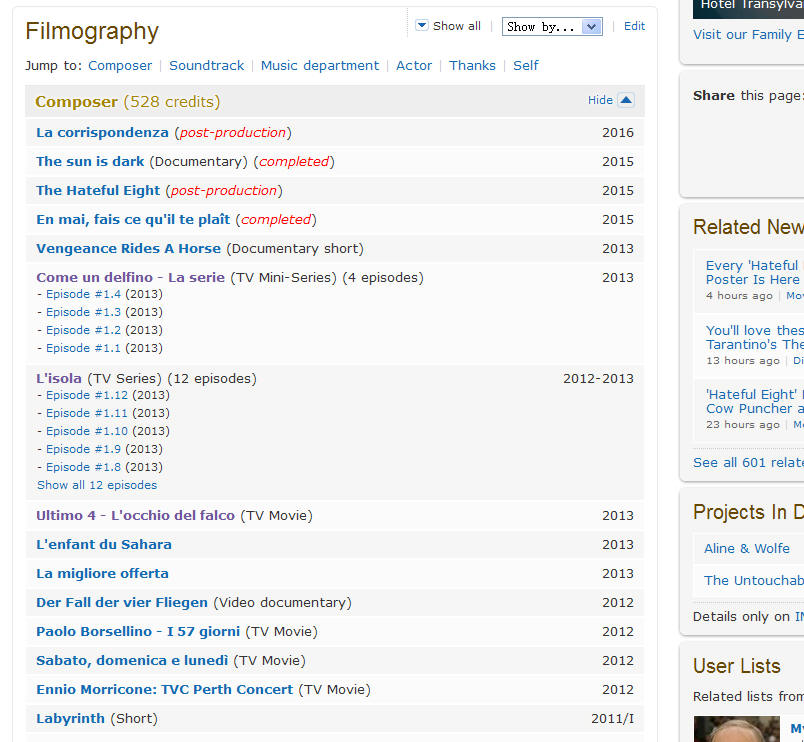Expand Show all 12 episodes of L'isola
The image size is (804, 742).
point(97,485)
